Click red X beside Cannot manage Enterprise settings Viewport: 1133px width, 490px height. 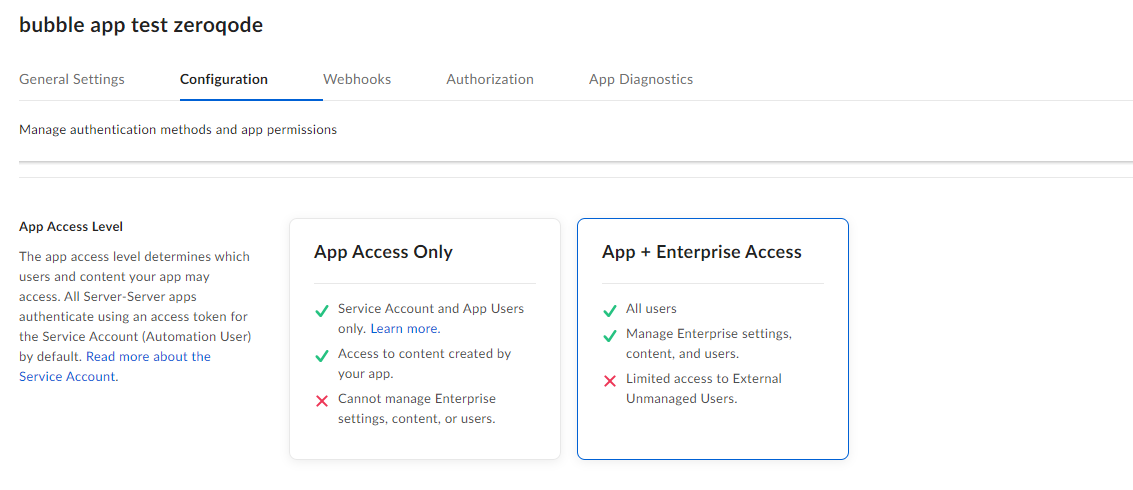click(322, 401)
